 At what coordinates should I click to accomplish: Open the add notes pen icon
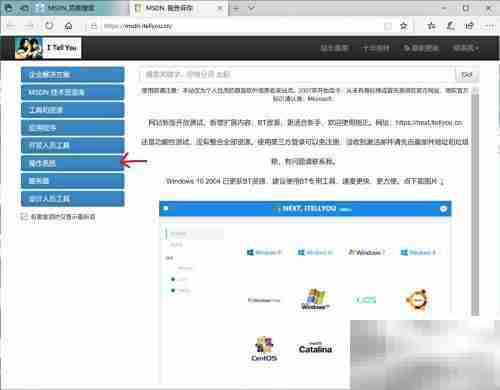450,26
